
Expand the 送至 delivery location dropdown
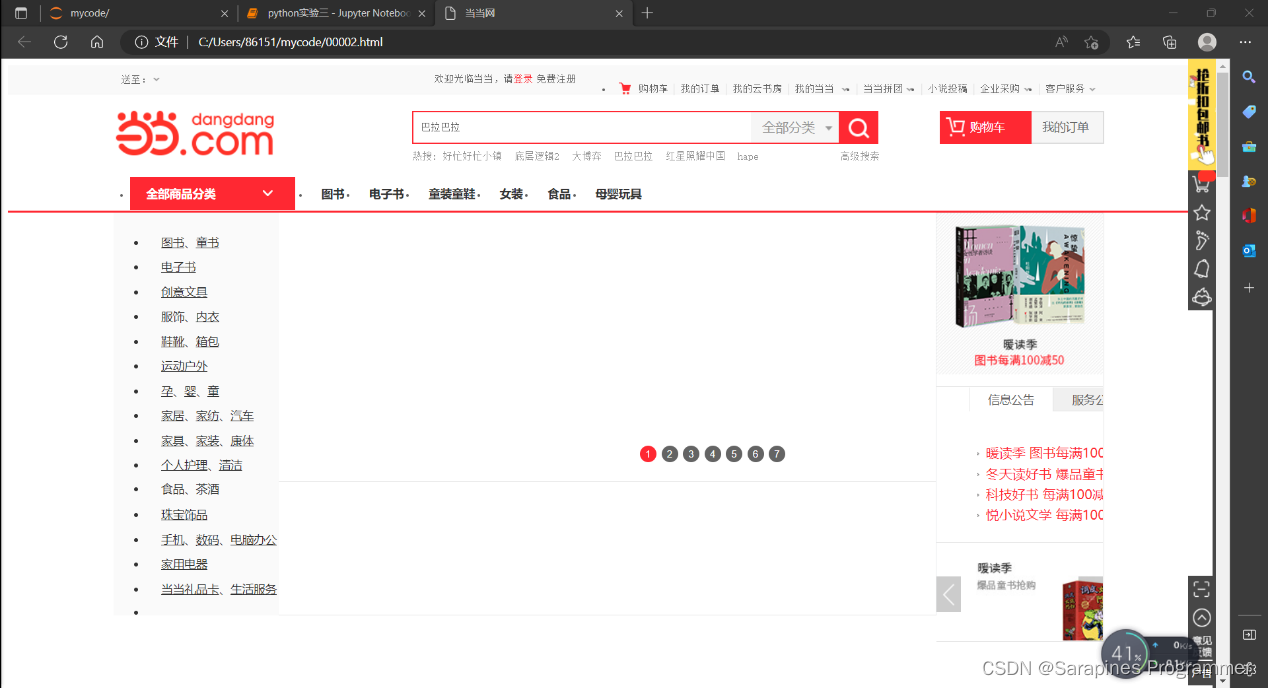point(140,79)
